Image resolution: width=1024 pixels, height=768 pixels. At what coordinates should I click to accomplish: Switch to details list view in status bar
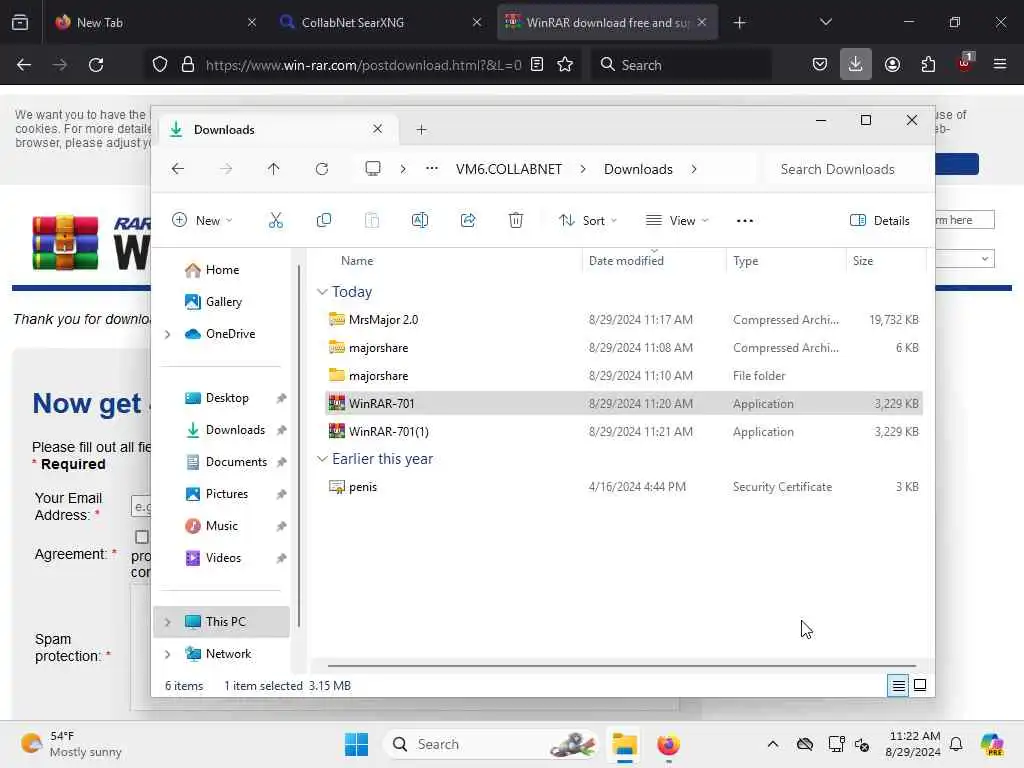tap(898, 685)
